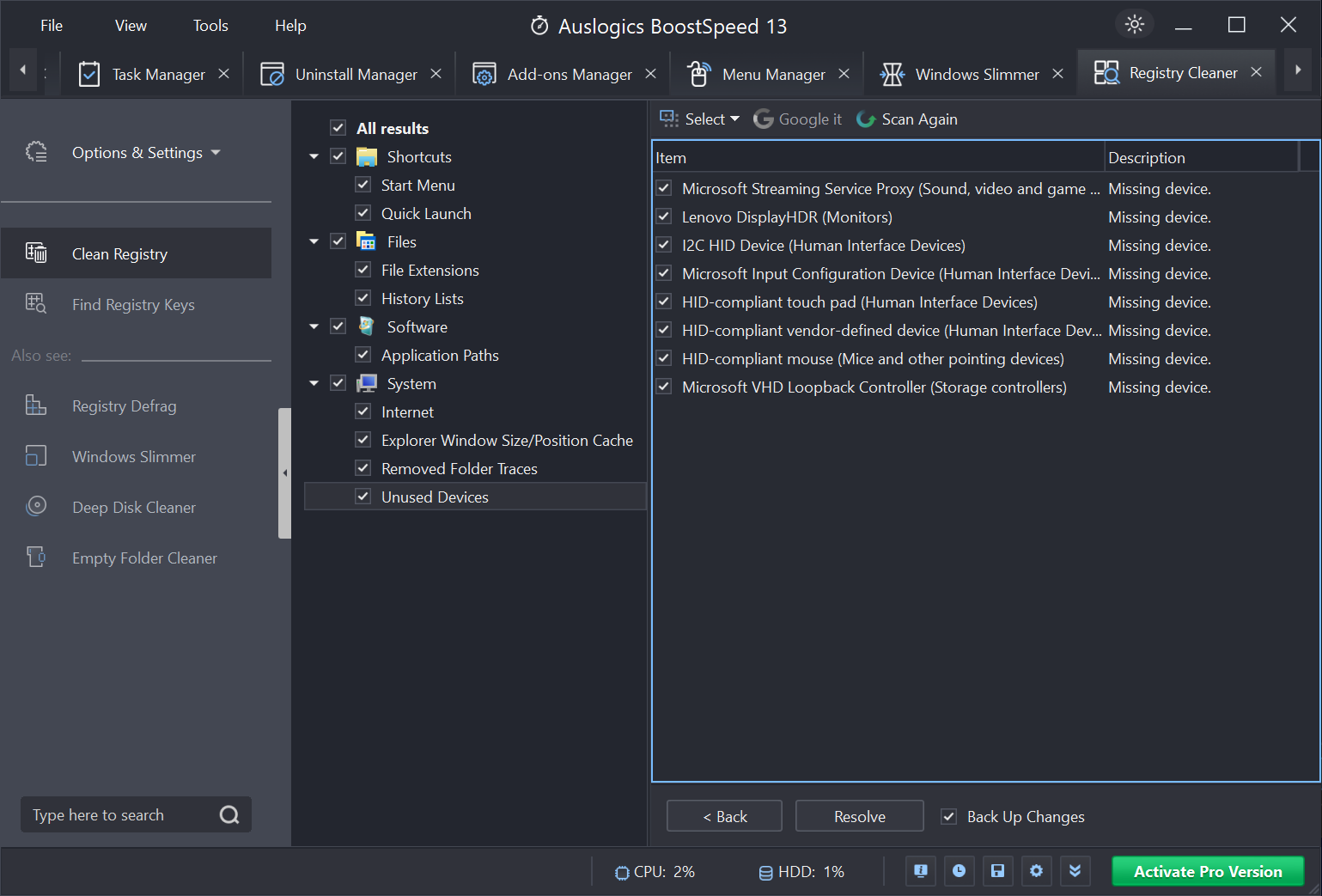The width and height of the screenshot is (1322, 896).
Task: Click the floppy disk save icon in status bar
Action: (x=997, y=871)
